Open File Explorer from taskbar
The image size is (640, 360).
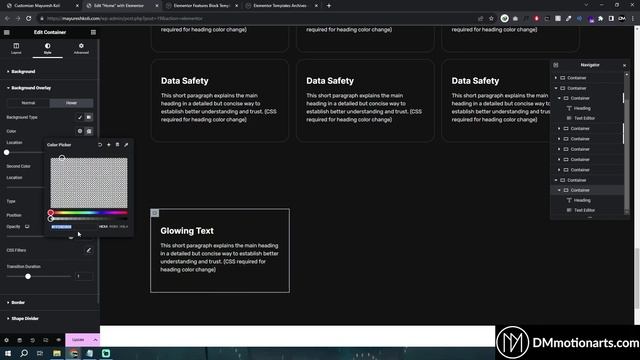57,353
